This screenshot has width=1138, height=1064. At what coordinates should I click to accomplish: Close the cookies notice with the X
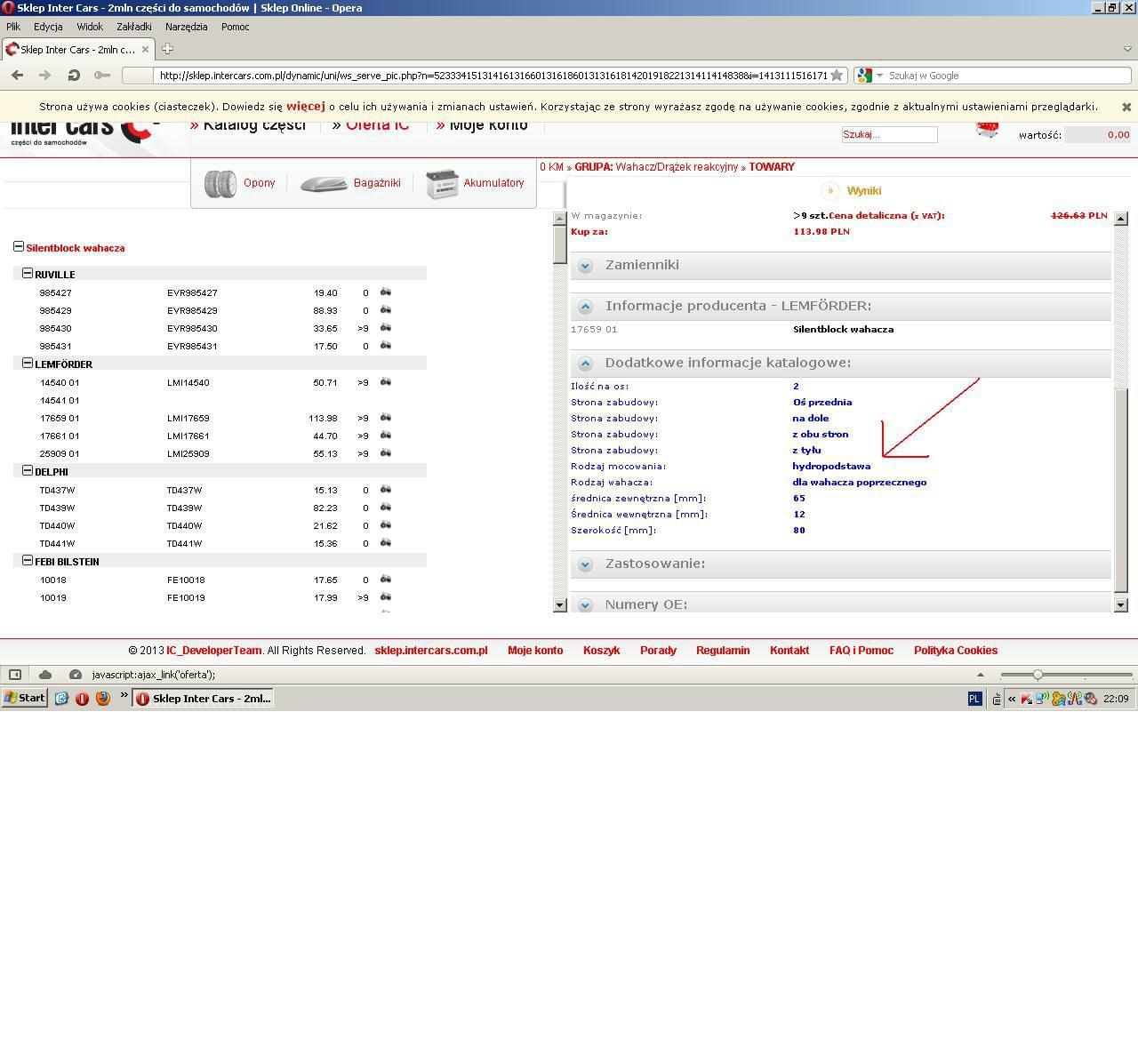1126,107
